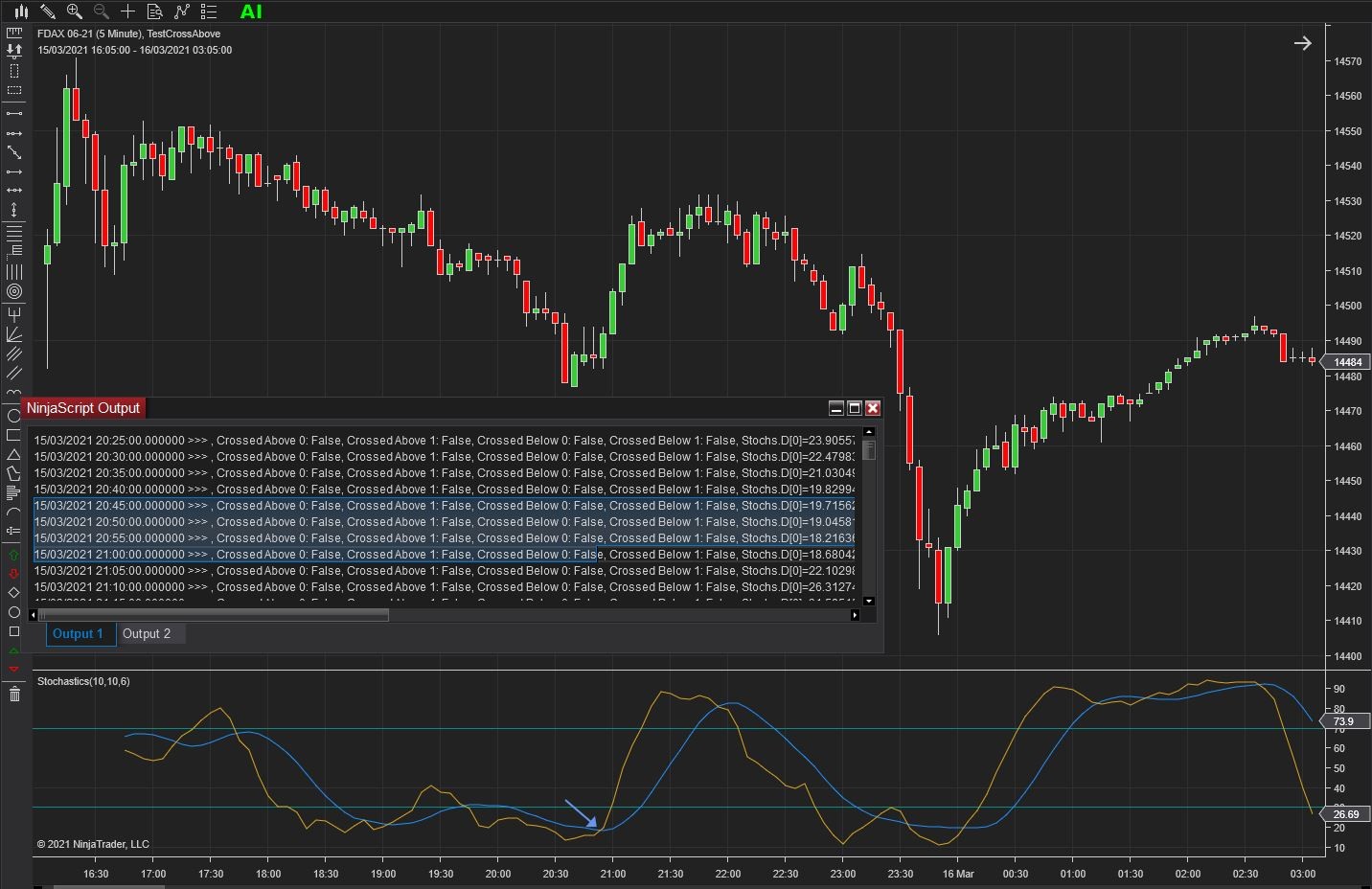Open the bar type candlestick icon
The image size is (1372, 889).
(20, 11)
